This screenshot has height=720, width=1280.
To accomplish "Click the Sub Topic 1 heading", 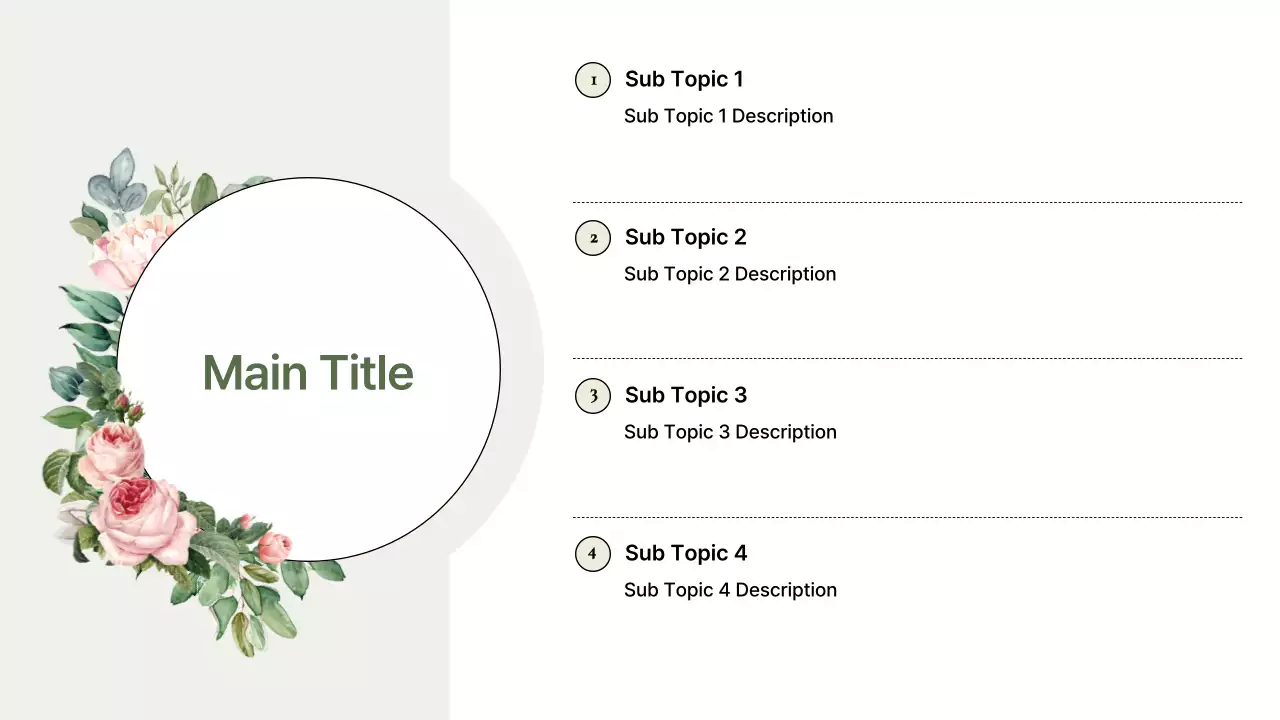I will click(684, 79).
